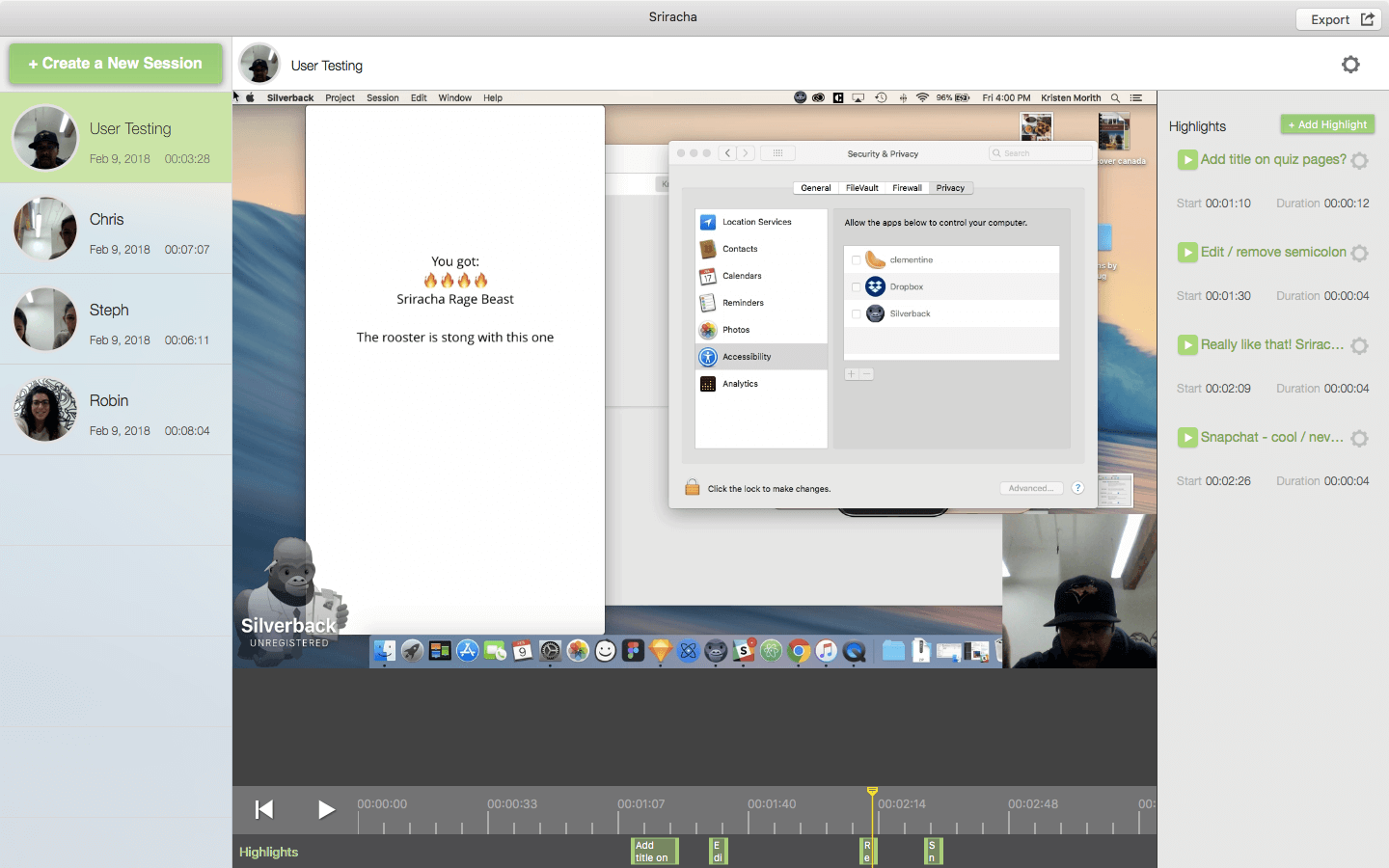Open the Steph session

[116, 319]
